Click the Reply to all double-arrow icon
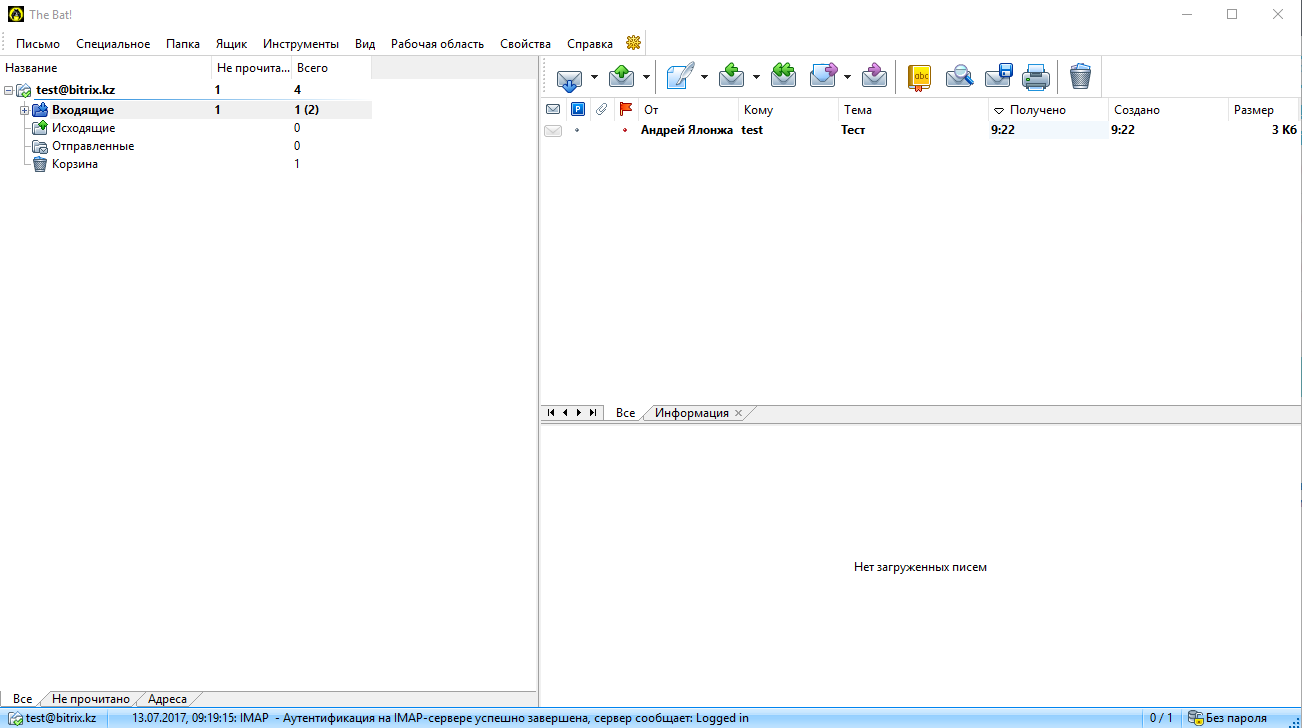This screenshot has width=1302, height=728. pos(783,77)
